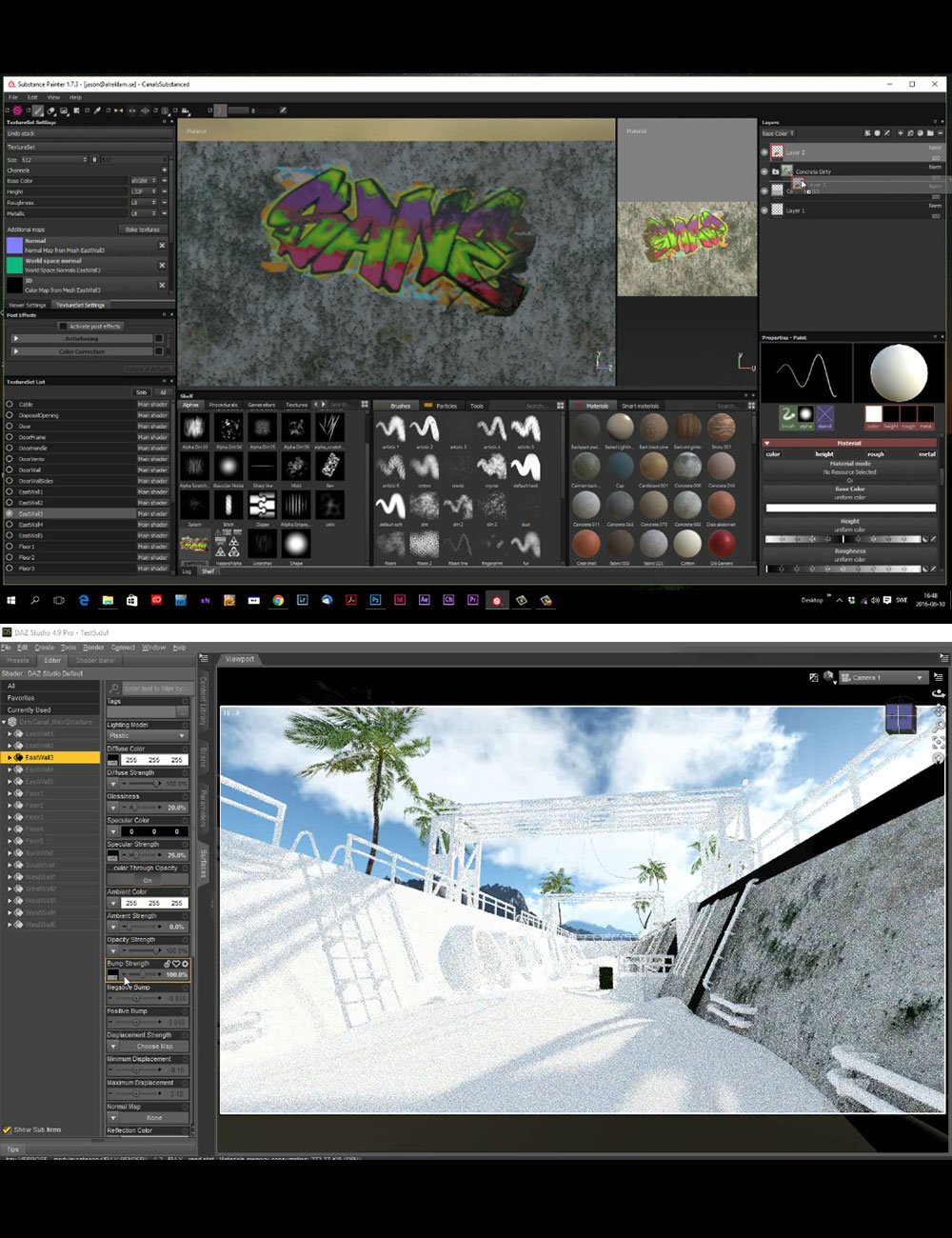Open stencil properties icon in Properties panel
This screenshot has height=1238, width=952.
coord(824,416)
